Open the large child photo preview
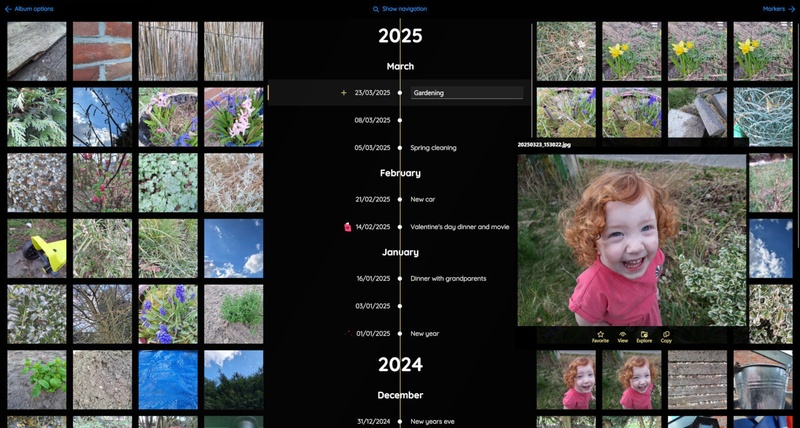The image size is (800, 428). (x=632, y=240)
